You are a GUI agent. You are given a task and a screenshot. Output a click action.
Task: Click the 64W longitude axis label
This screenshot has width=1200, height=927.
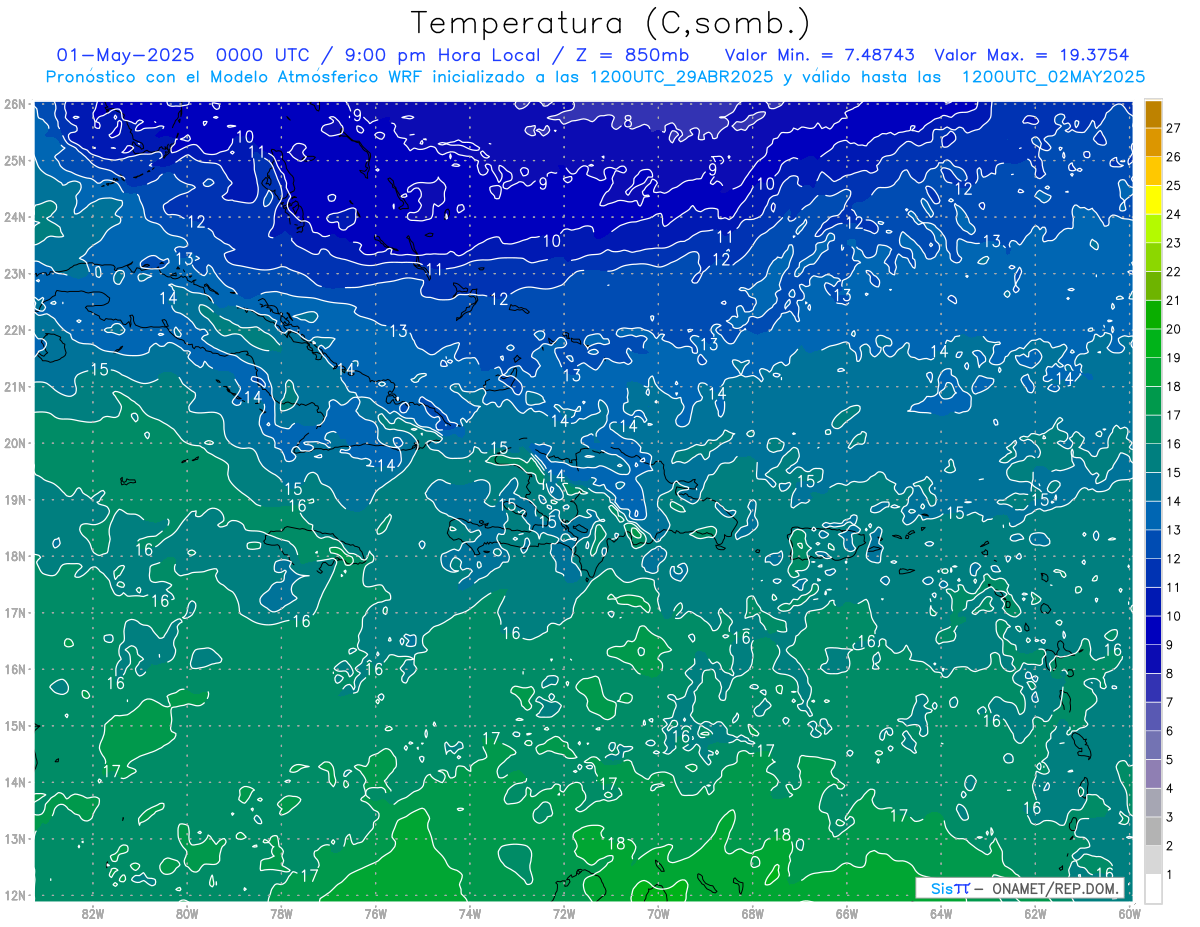coord(941,913)
